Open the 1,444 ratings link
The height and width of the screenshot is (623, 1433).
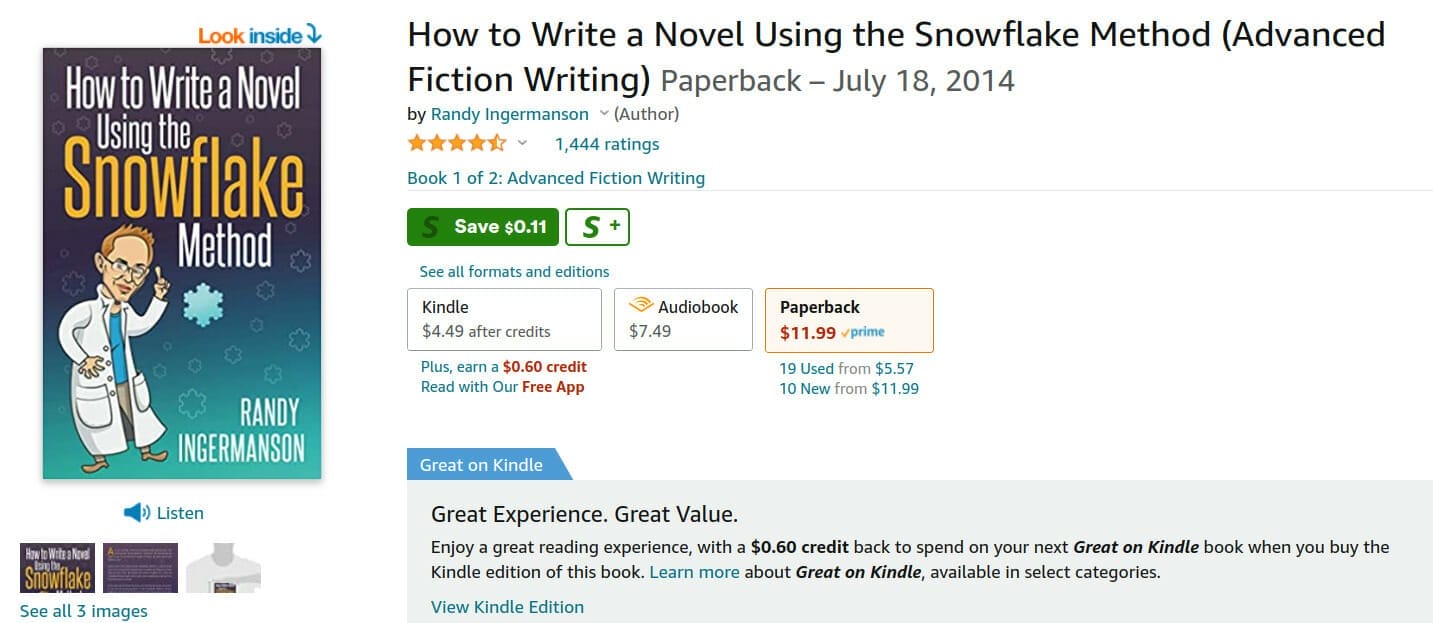[x=607, y=144]
